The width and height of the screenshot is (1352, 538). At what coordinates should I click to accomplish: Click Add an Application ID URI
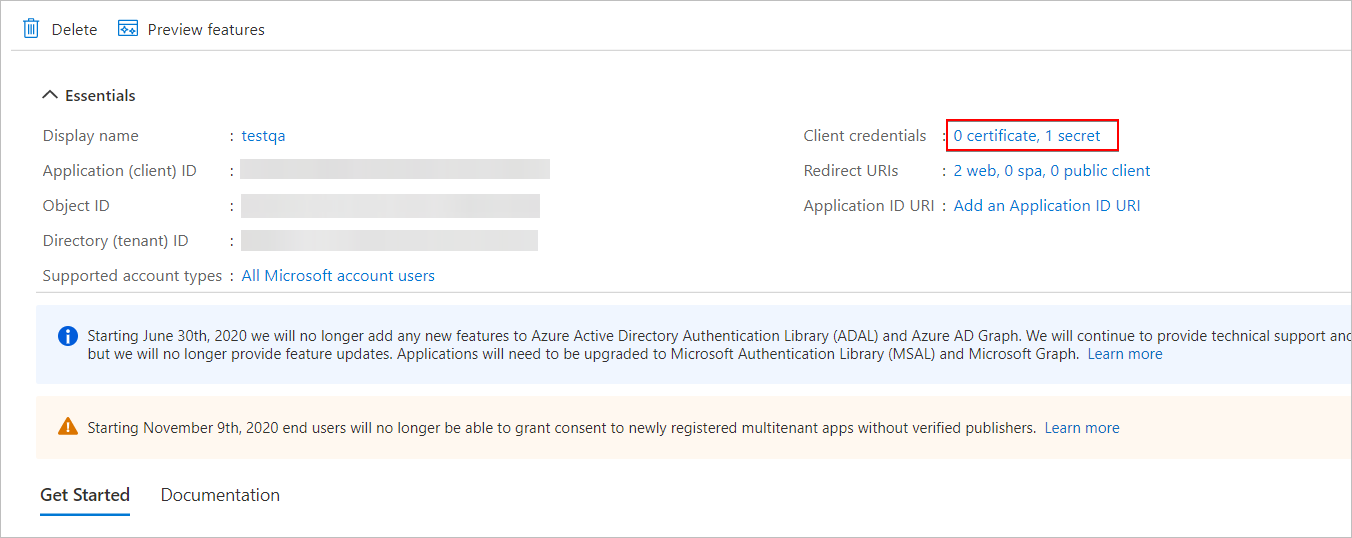[x=1046, y=206]
